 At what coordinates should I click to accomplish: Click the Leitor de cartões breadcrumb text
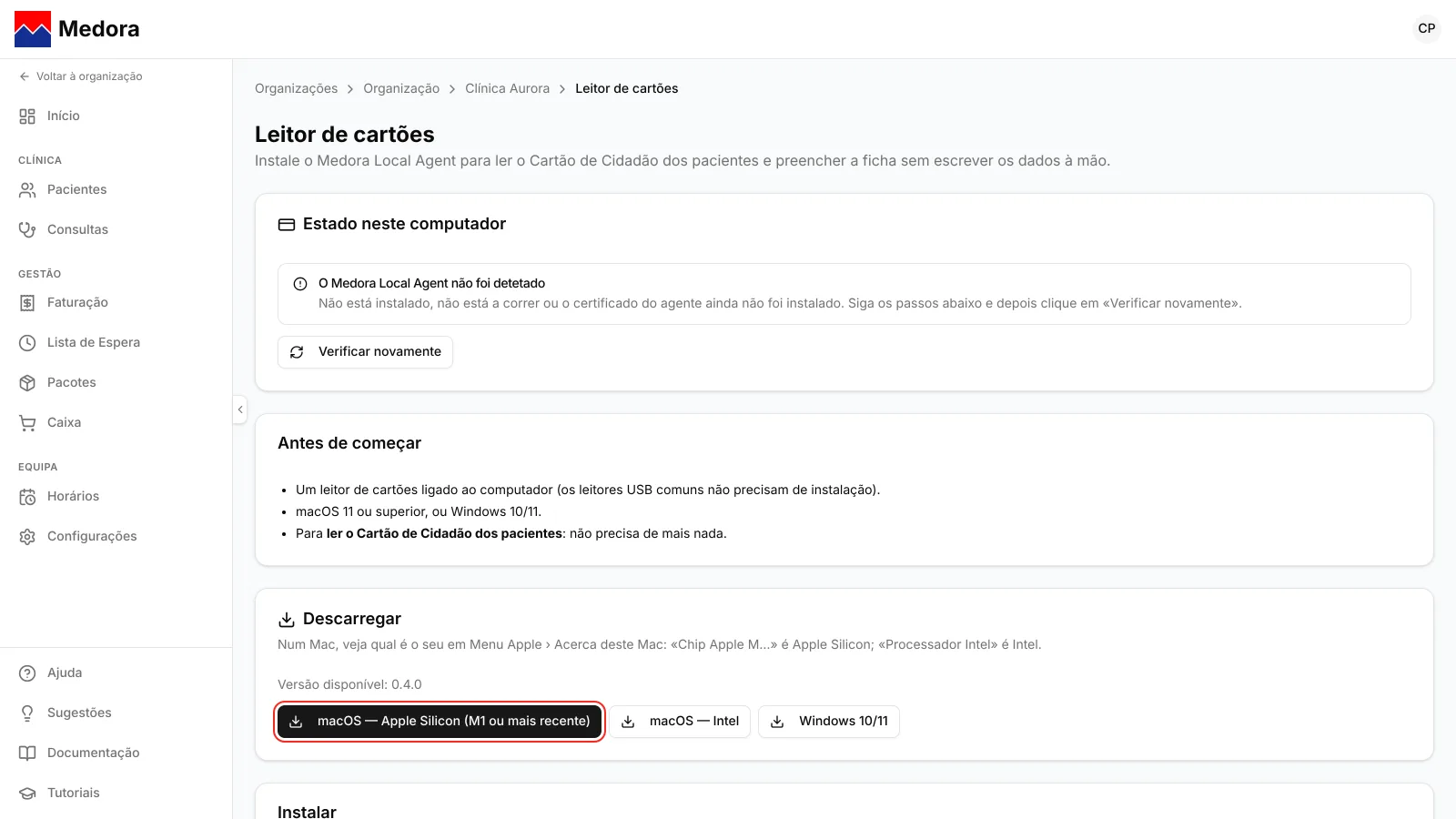click(626, 88)
